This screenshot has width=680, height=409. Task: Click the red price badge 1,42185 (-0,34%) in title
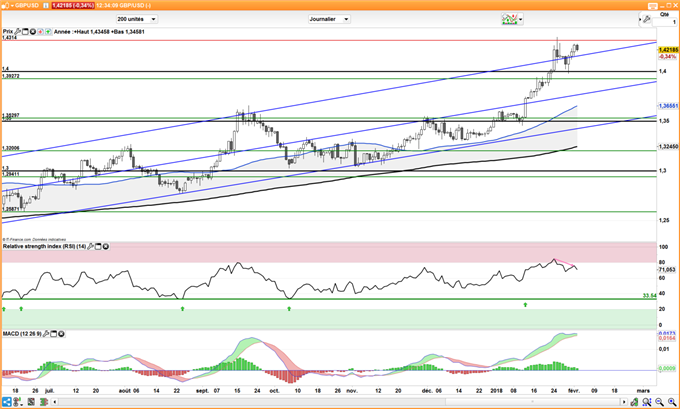coord(73,5)
